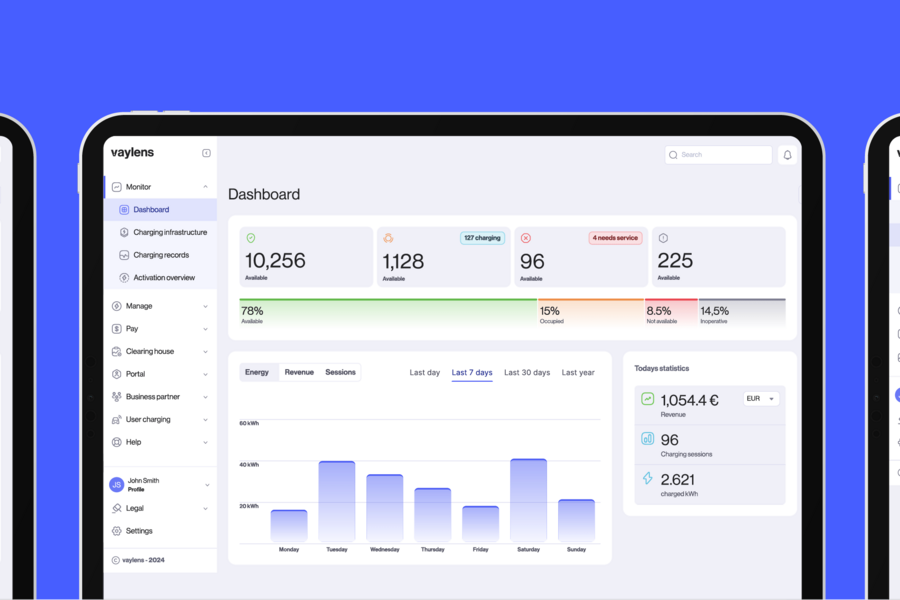This screenshot has height=600, width=900.
Task: Click the Dashboard grid icon in sidebar
Action: [x=124, y=210]
